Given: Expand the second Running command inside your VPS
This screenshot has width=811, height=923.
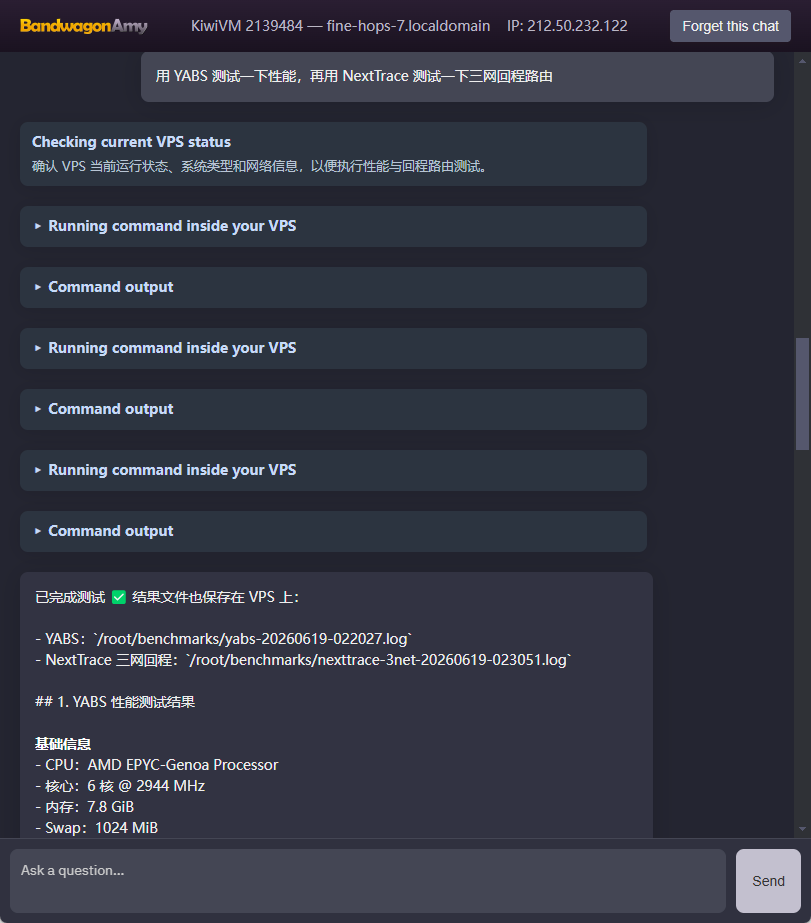Looking at the screenshot, I should click(333, 348).
